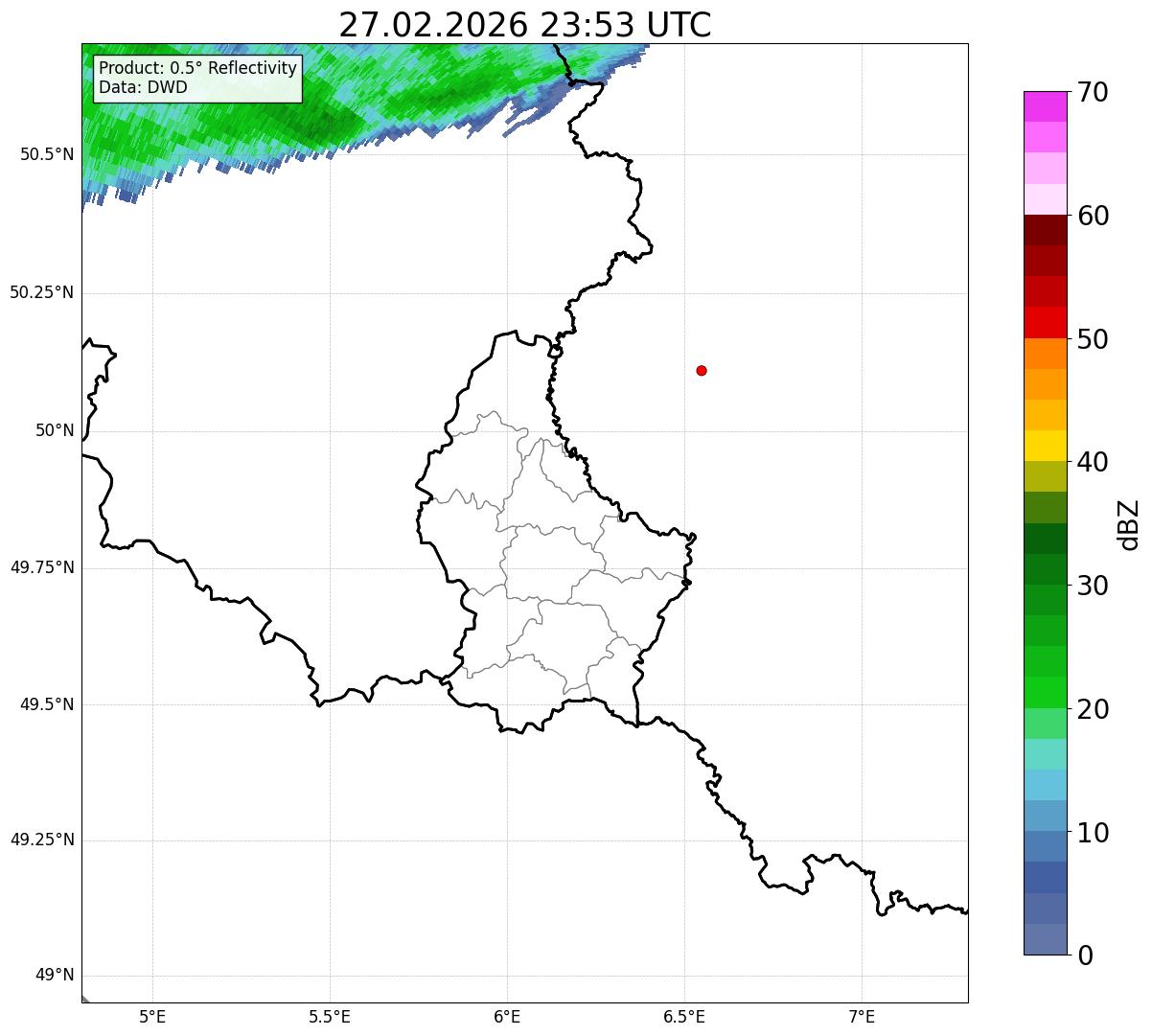The image size is (1152, 1036).
Task: Click the bright red colorbar segment above 50
Action: click(x=1045, y=322)
